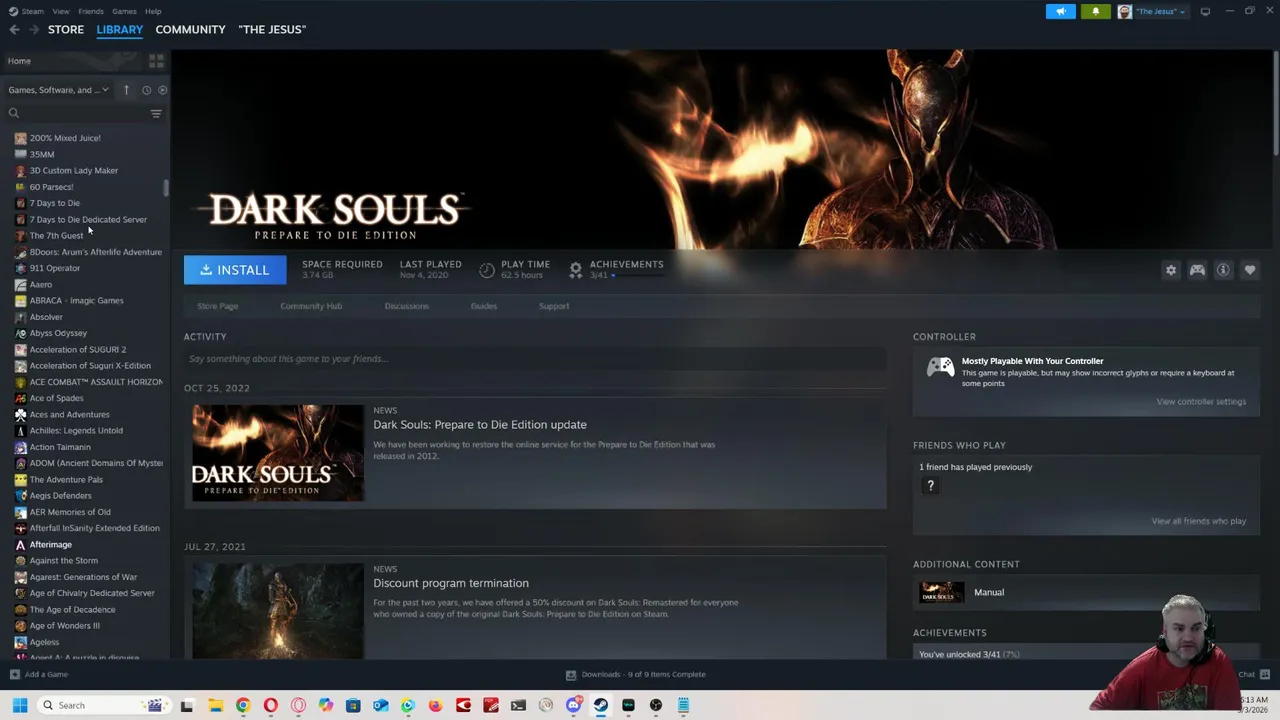Click the play time clock icon
1280x720 pixels.
pyautogui.click(x=487, y=270)
